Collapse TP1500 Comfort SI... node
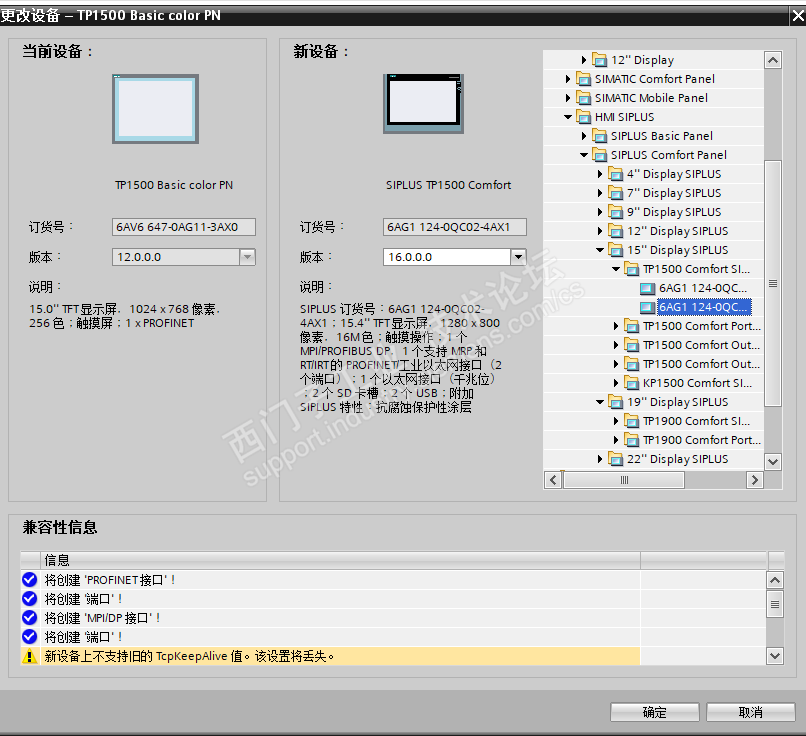The image size is (806, 736). click(x=616, y=269)
